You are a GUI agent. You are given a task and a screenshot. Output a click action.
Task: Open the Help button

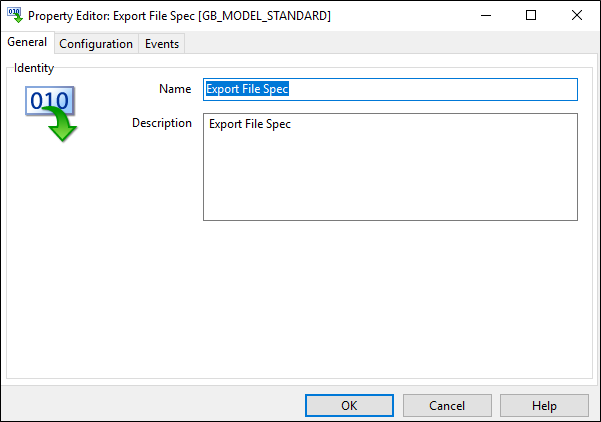coord(544,406)
